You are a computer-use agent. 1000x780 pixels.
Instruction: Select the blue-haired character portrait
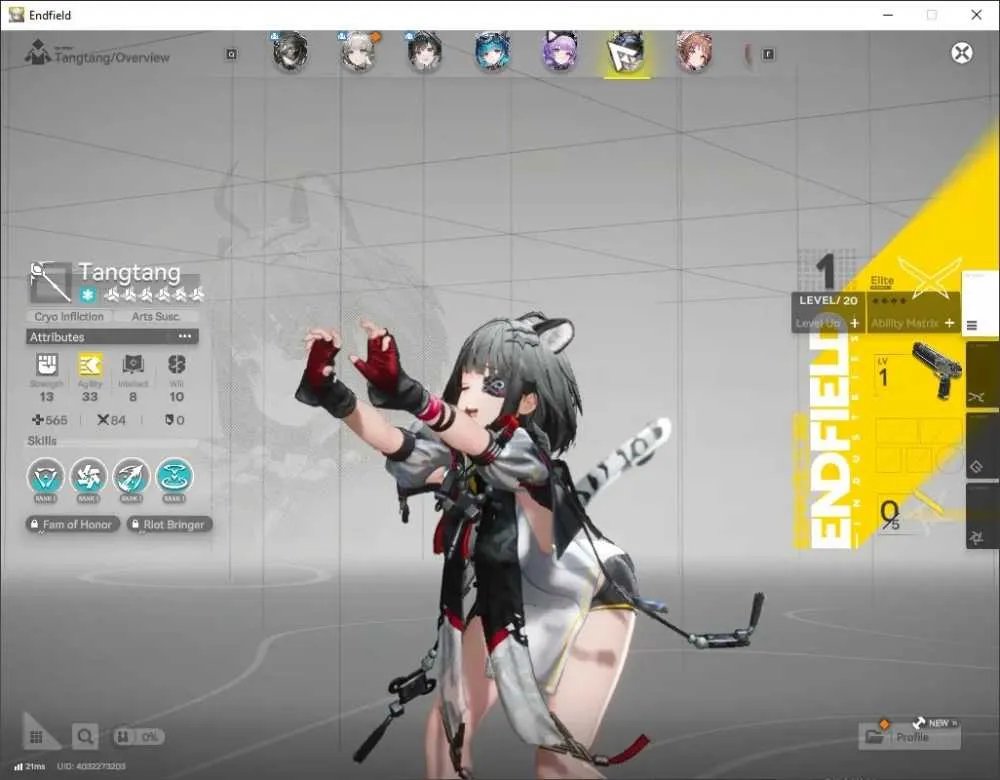coord(492,52)
